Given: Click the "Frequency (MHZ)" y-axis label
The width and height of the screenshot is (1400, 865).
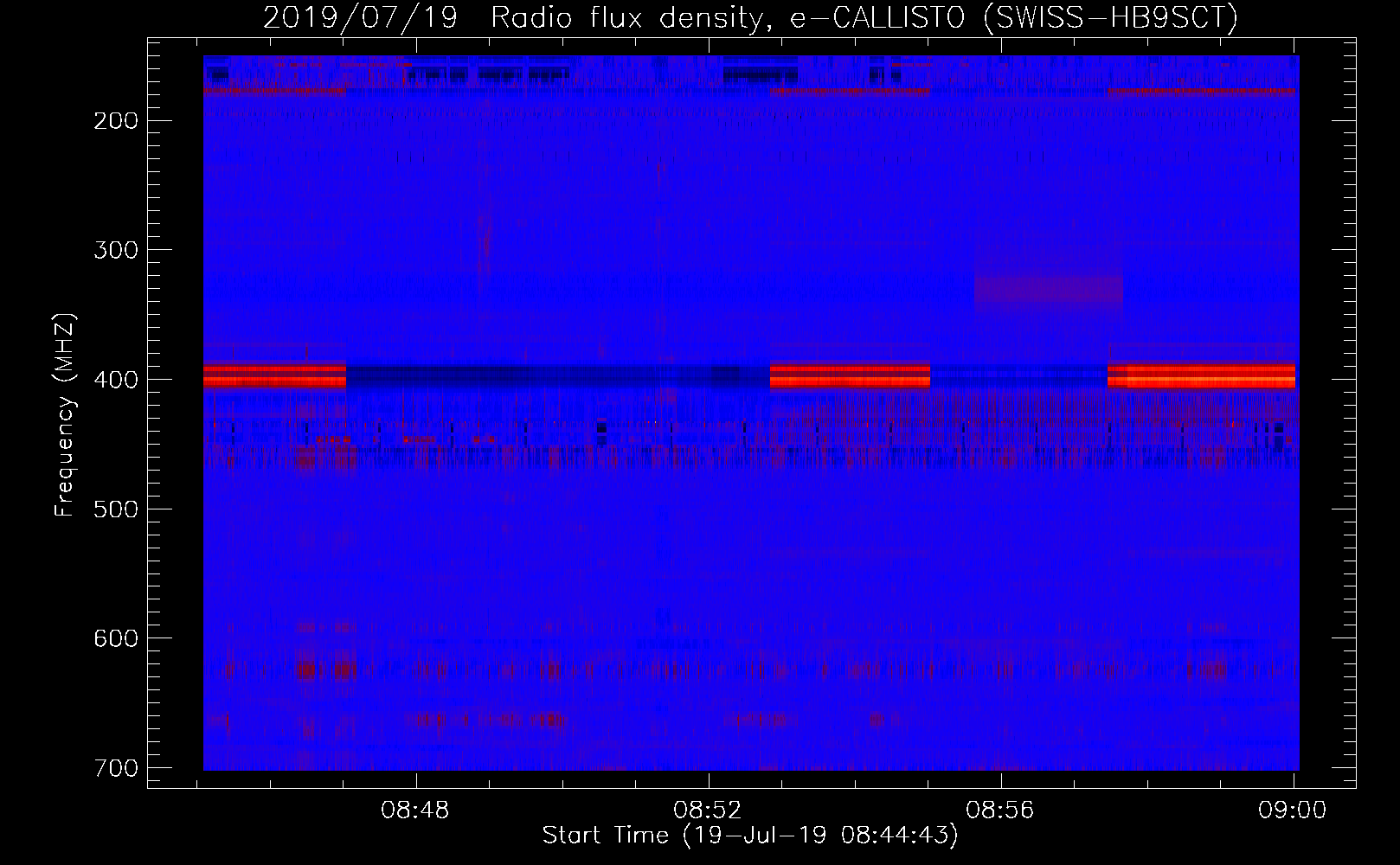Looking at the screenshot, I should [65, 415].
